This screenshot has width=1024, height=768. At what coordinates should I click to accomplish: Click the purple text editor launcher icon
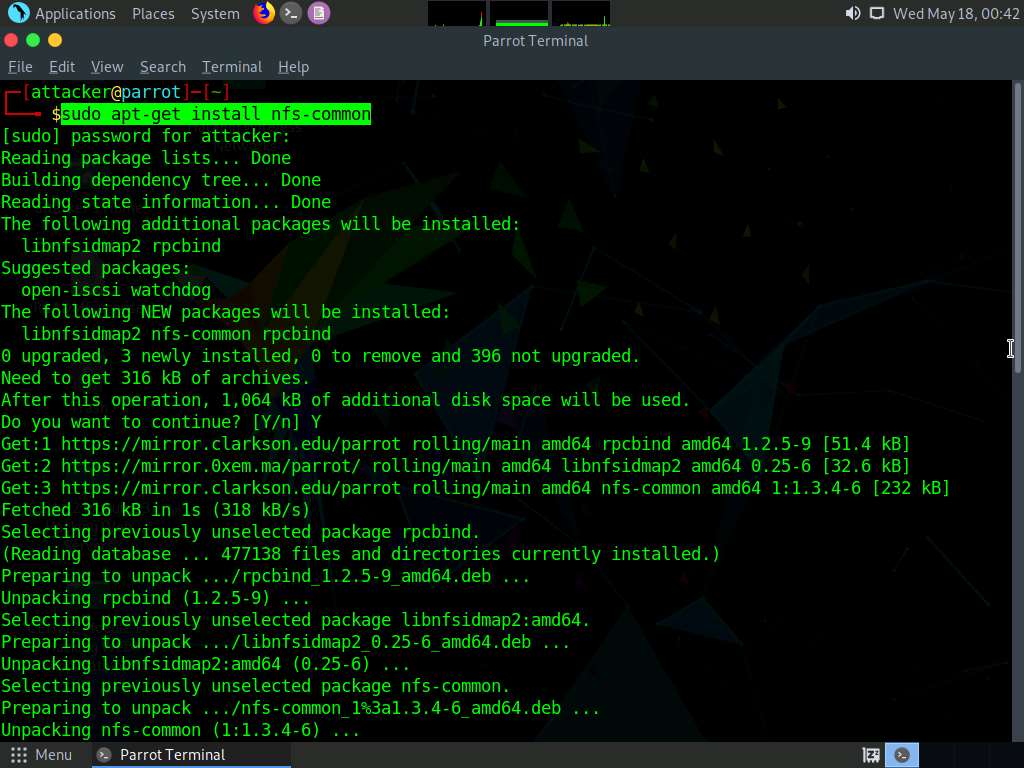(318, 13)
